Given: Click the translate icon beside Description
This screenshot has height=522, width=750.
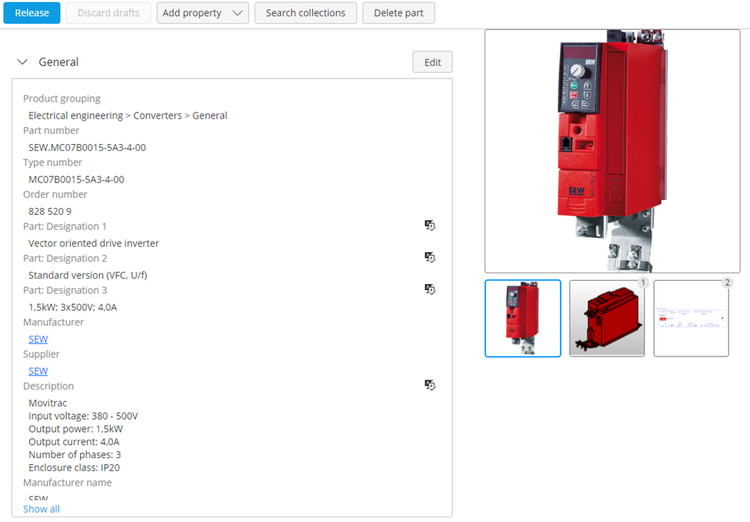Looking at the screenshot, I should click(430, 385).
